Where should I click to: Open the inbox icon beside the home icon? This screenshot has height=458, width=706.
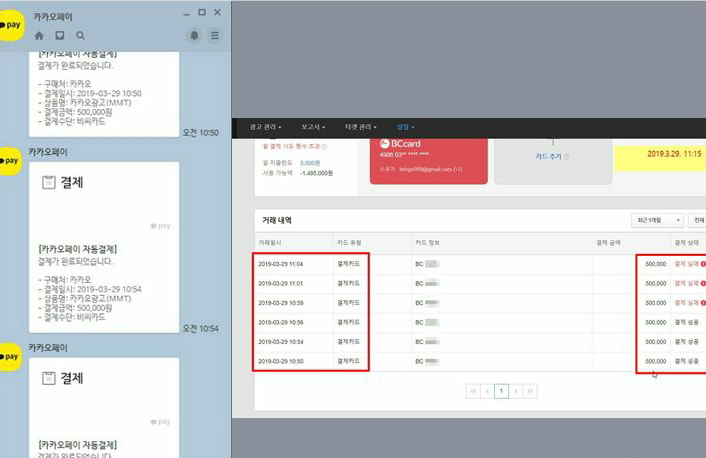click(x=59, y=36)
